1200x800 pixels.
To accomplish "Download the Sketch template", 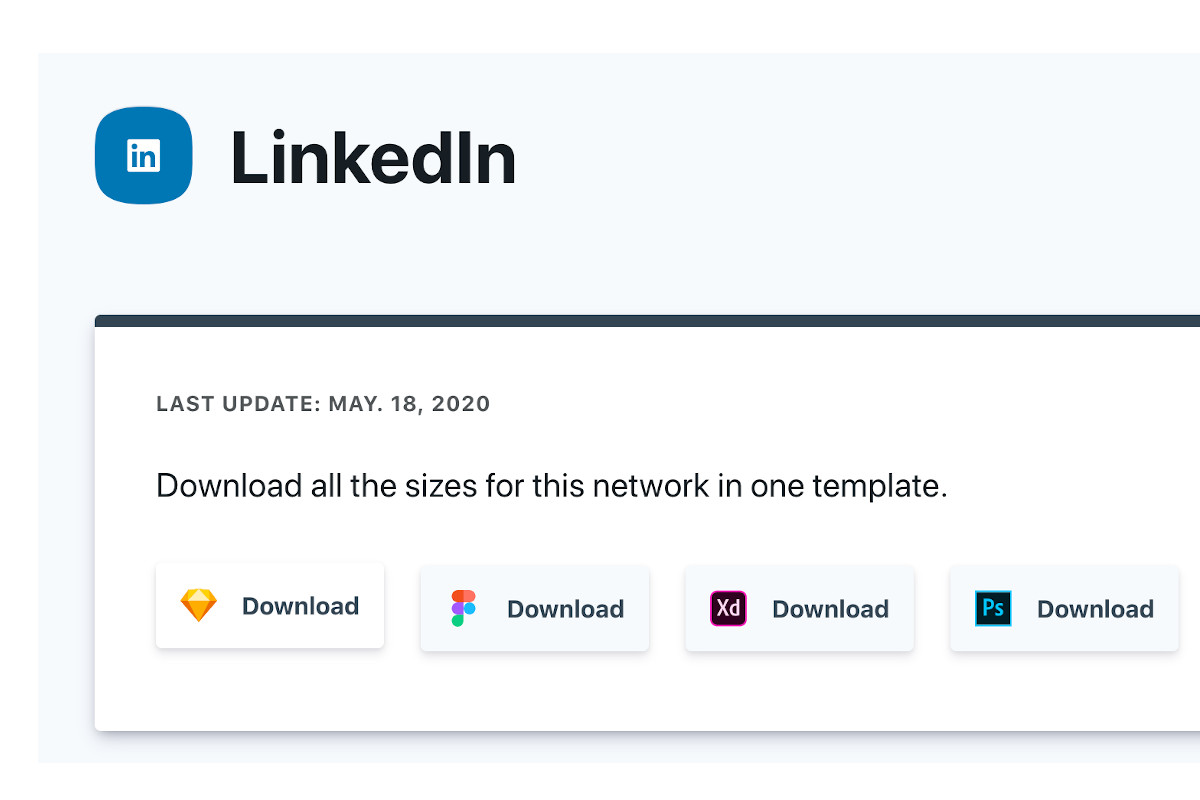I will pos(270,606).
